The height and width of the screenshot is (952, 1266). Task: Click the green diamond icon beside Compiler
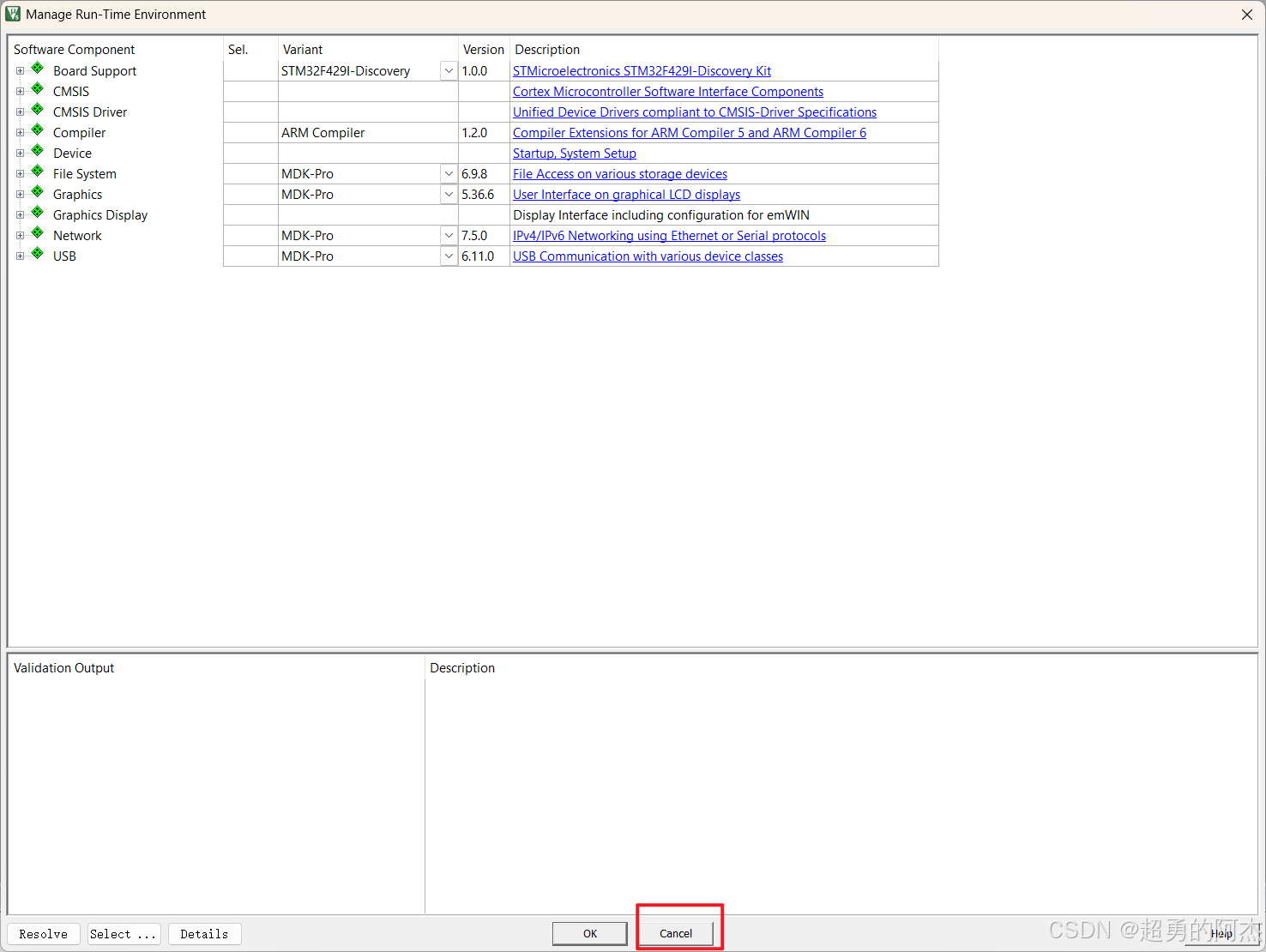38,130
